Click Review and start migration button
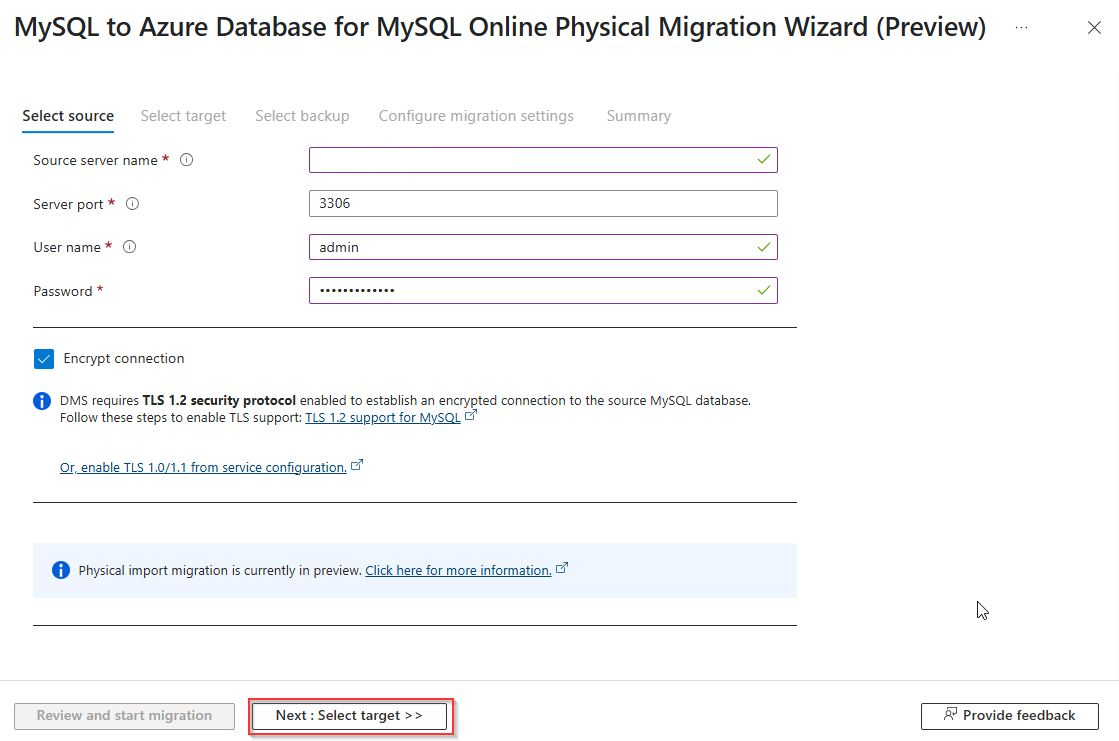The image size is (1119, 741). point(124,716)
